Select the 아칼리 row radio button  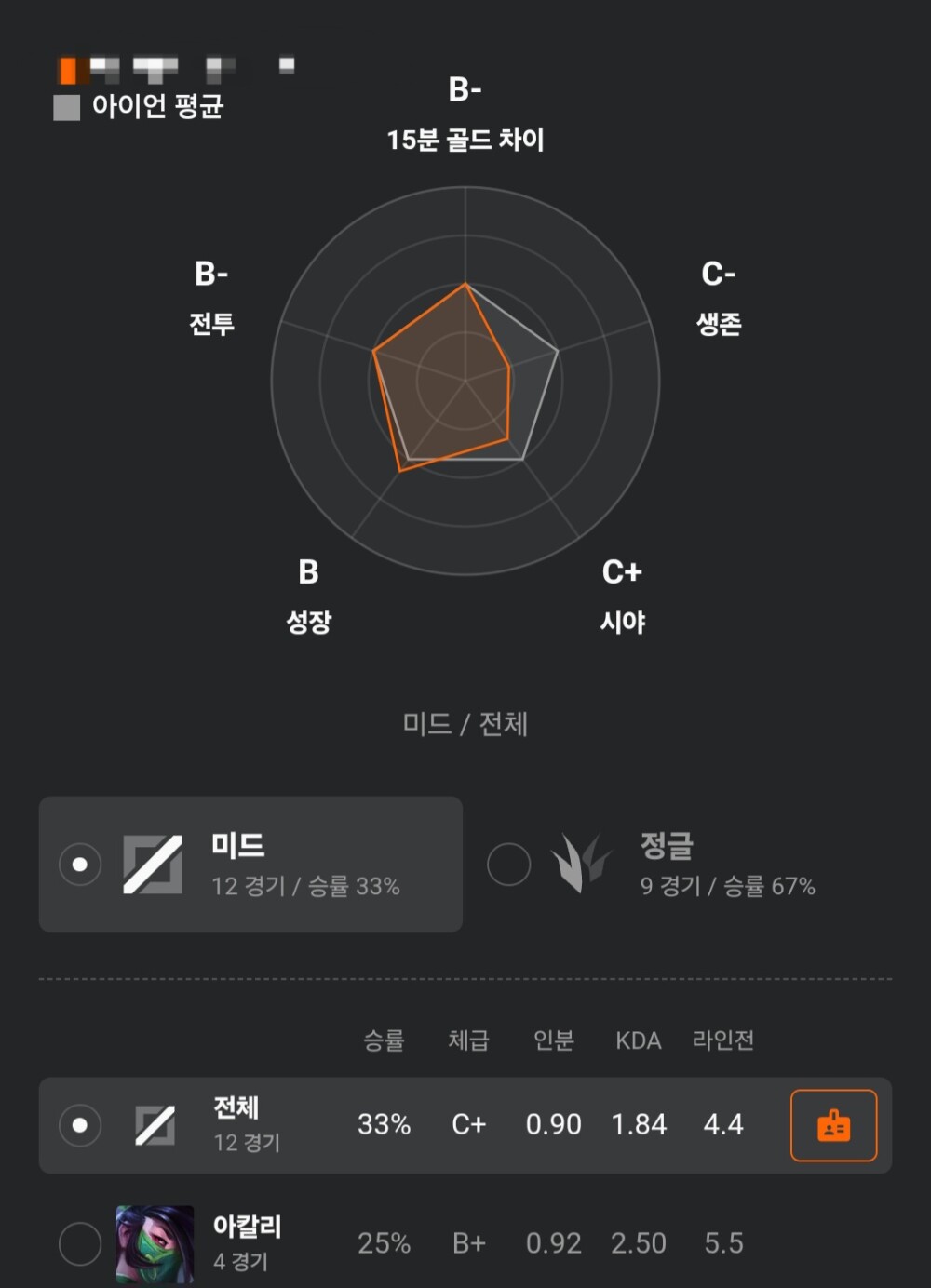(x=80, y=1243)
